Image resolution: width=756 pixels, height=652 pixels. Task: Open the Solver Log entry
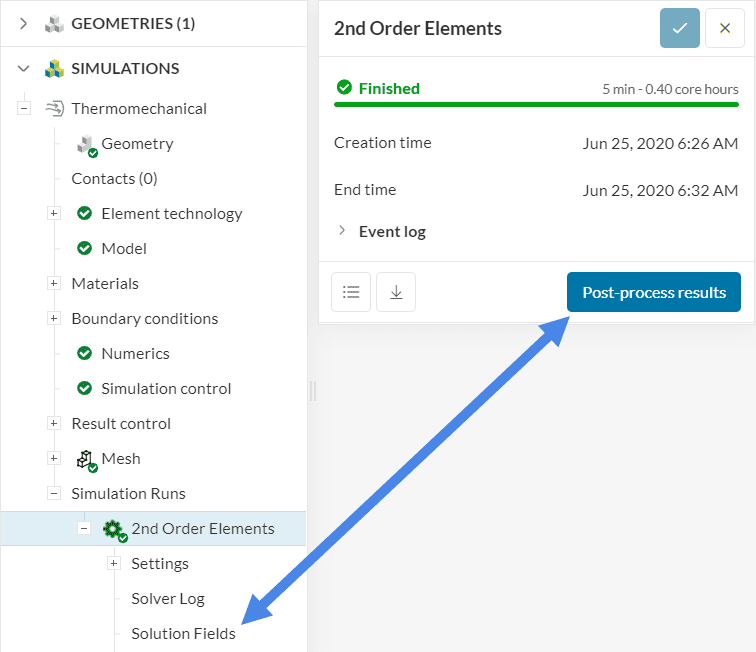coord(167,598)
